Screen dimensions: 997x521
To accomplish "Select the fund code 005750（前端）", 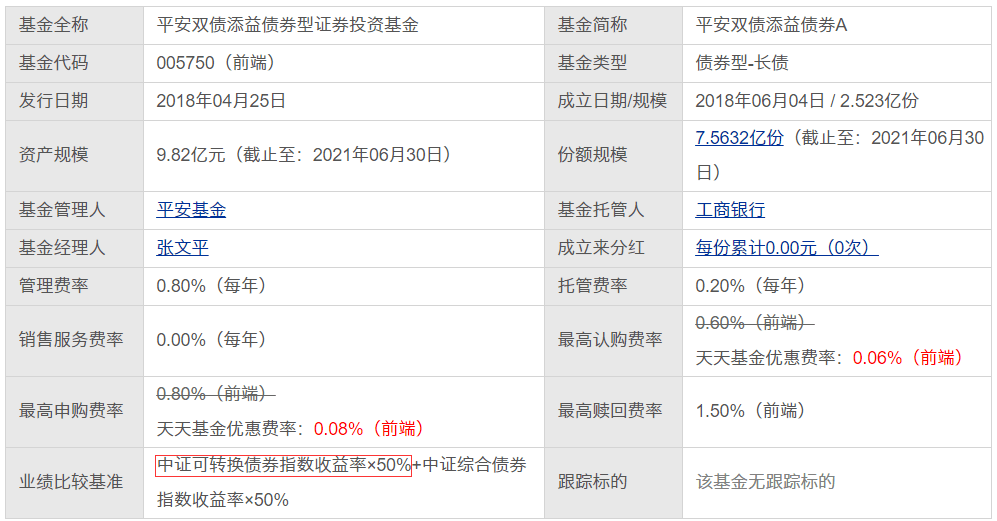I will coord(216,62).
